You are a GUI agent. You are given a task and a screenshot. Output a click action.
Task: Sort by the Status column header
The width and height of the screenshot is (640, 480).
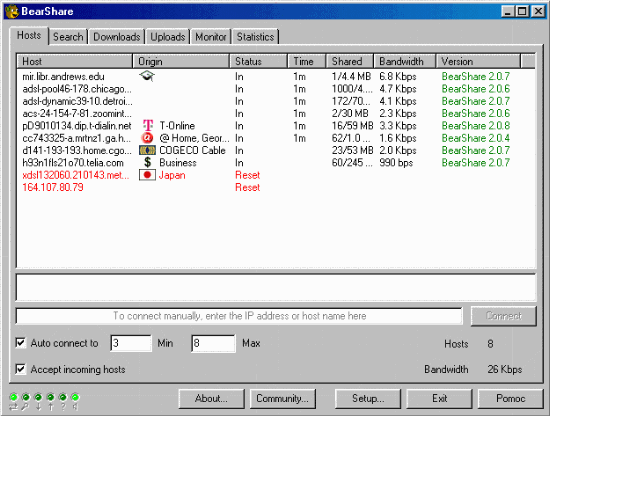[x=258, y=61]
